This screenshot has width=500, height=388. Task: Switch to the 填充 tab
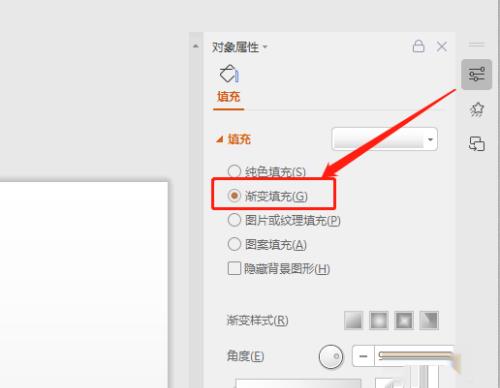[x=229, y=97]
